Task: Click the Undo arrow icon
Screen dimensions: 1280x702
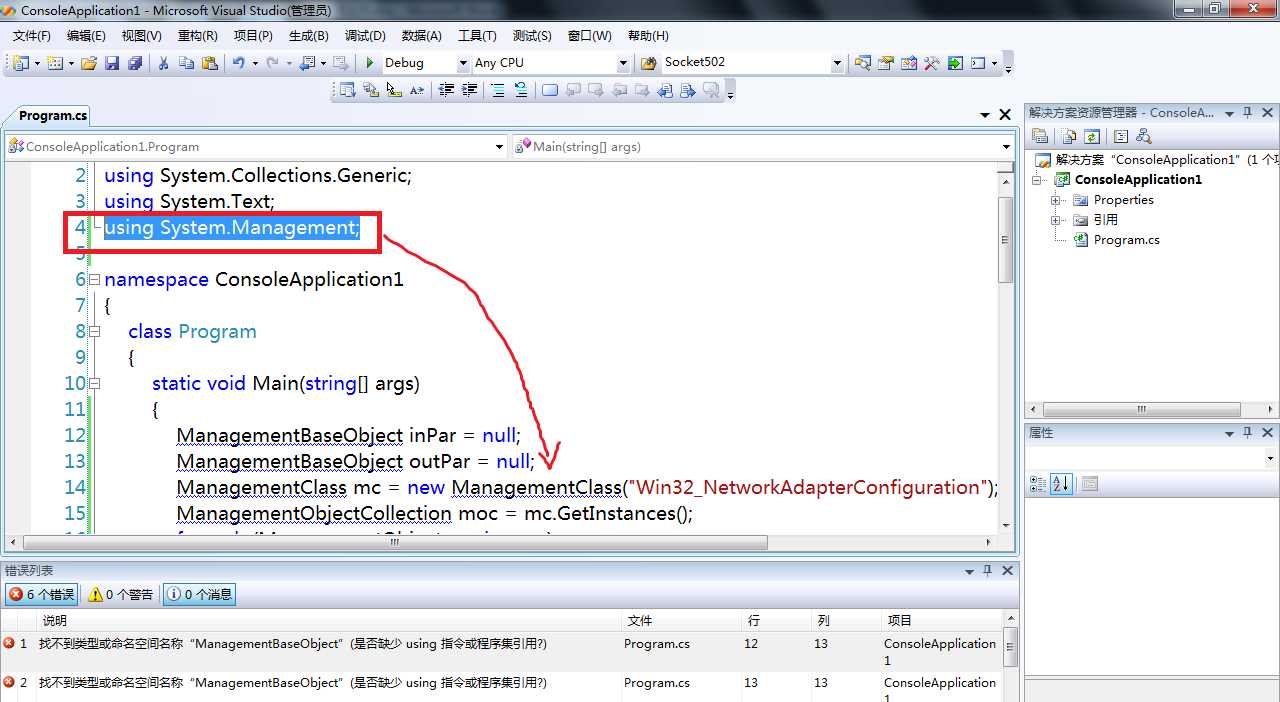Action: [x=238, y=62]
